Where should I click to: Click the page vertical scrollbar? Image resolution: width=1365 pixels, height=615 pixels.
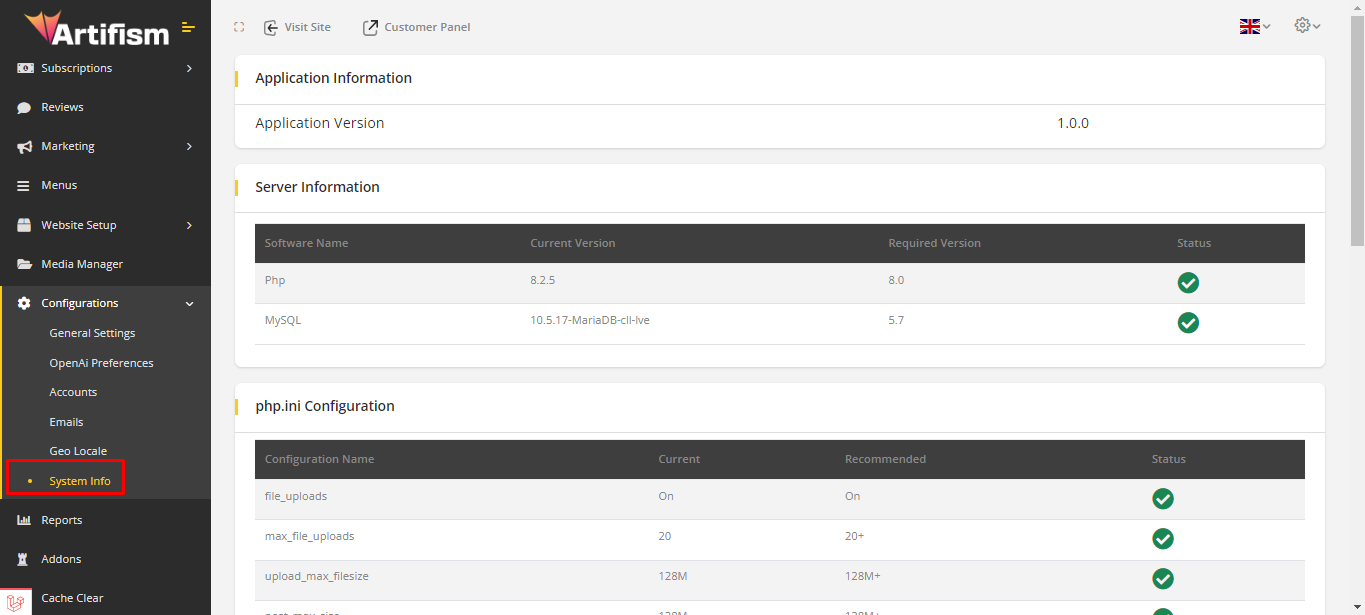tap(1357, 130)
